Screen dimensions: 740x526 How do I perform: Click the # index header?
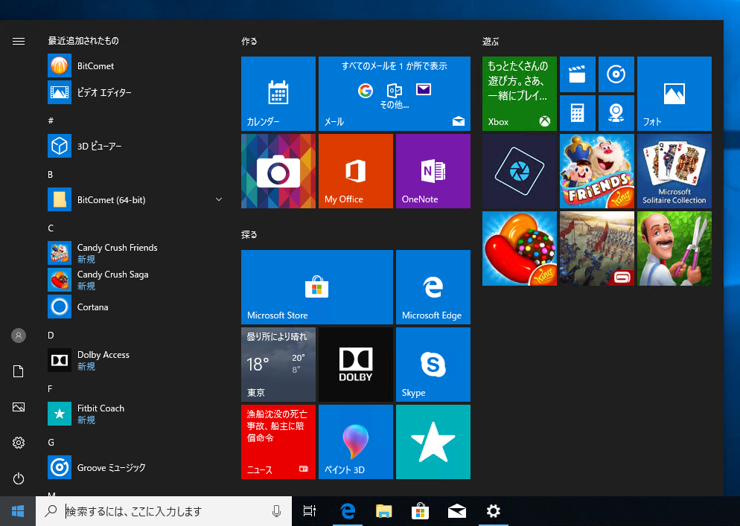click(50, 121)
